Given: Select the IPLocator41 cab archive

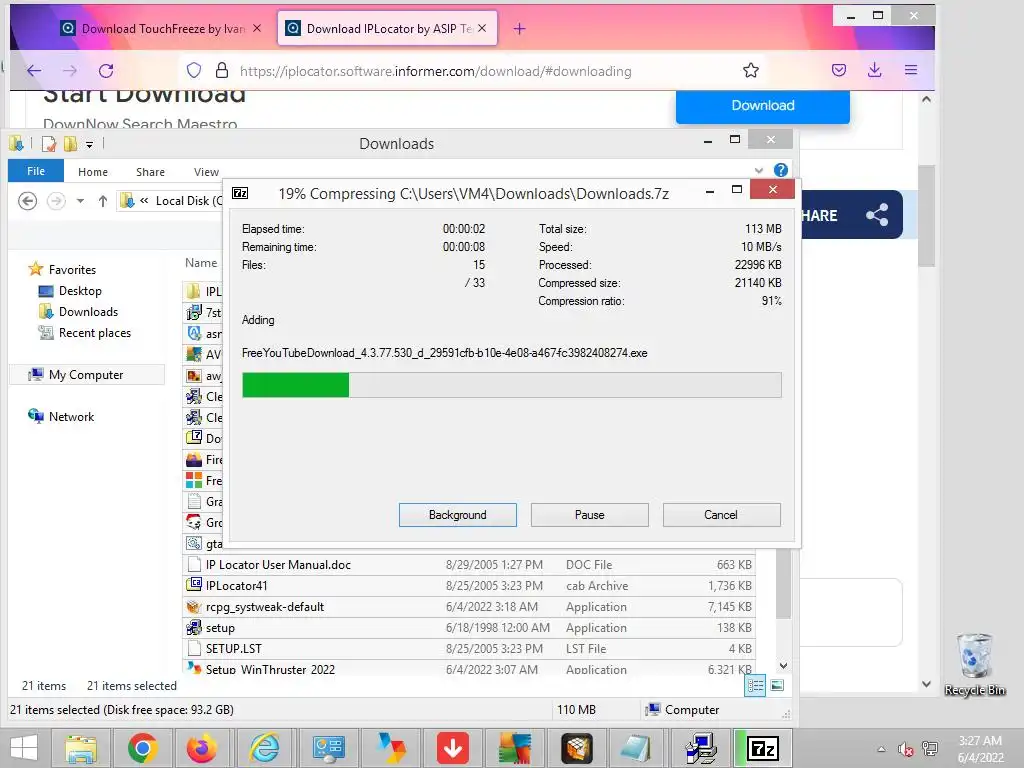Looking at the screenshot, I should 469,586.
